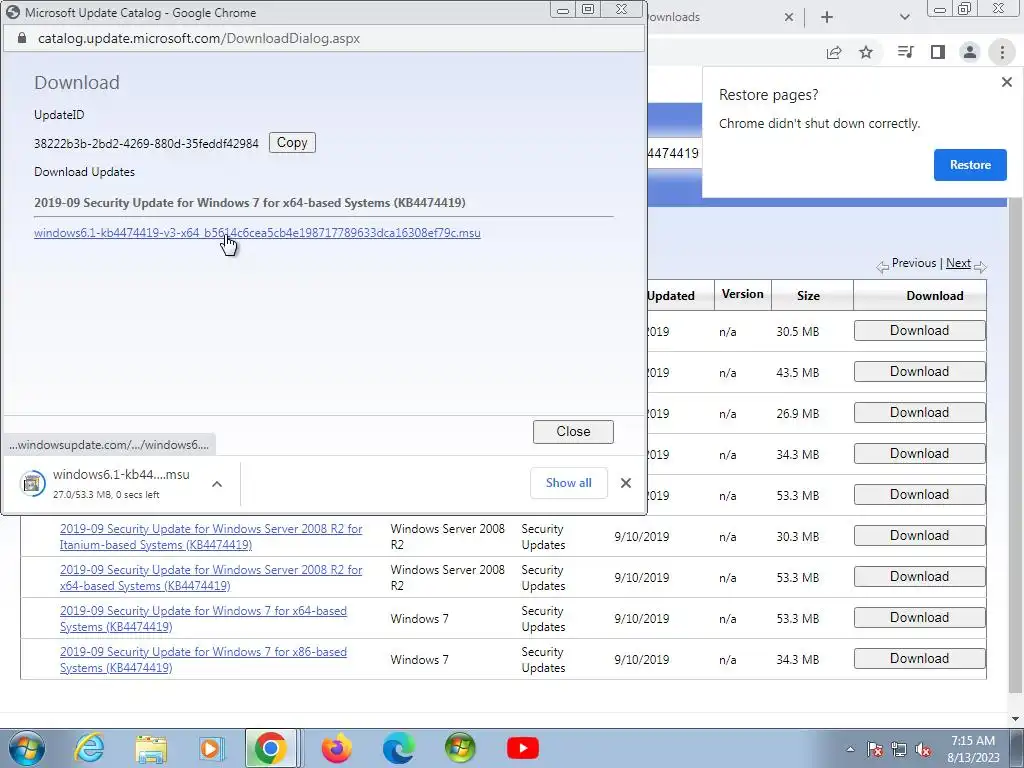Dismiss the download bar with the X
Viewport: 1024px width, 768px height.
tap(626, 483)
